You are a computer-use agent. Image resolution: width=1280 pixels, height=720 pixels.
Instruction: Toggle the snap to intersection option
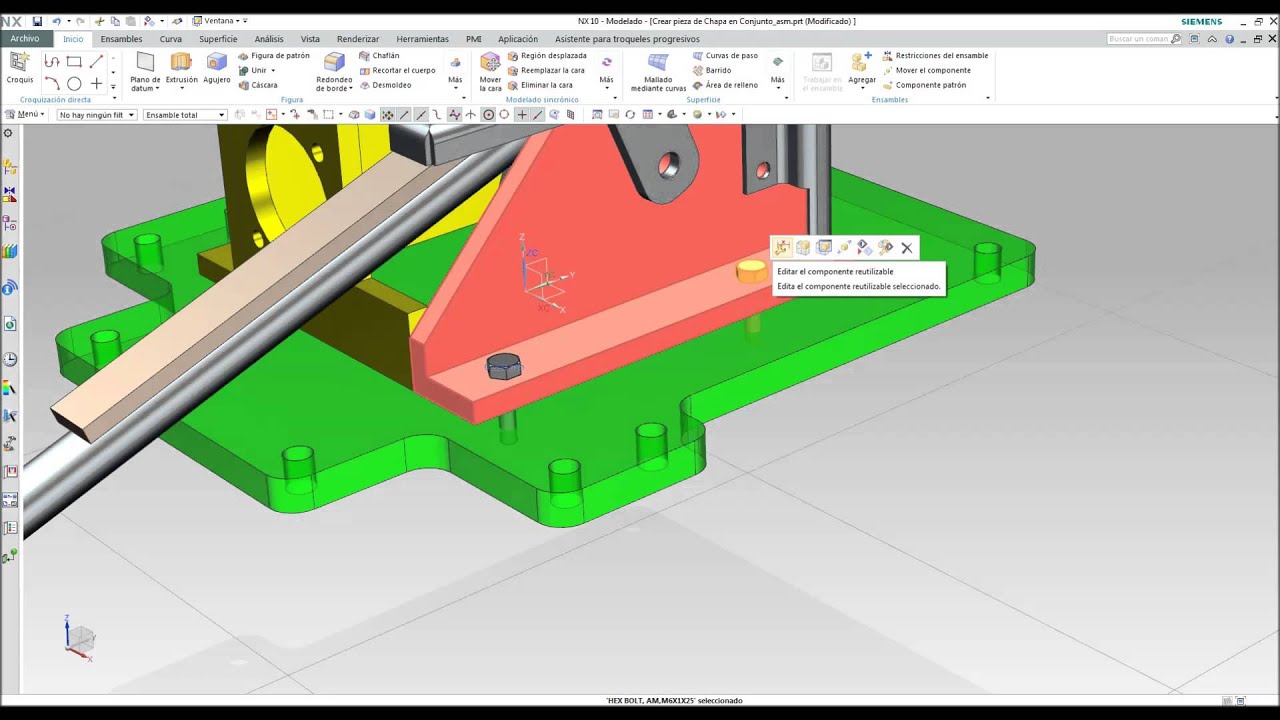pos(471,115)
